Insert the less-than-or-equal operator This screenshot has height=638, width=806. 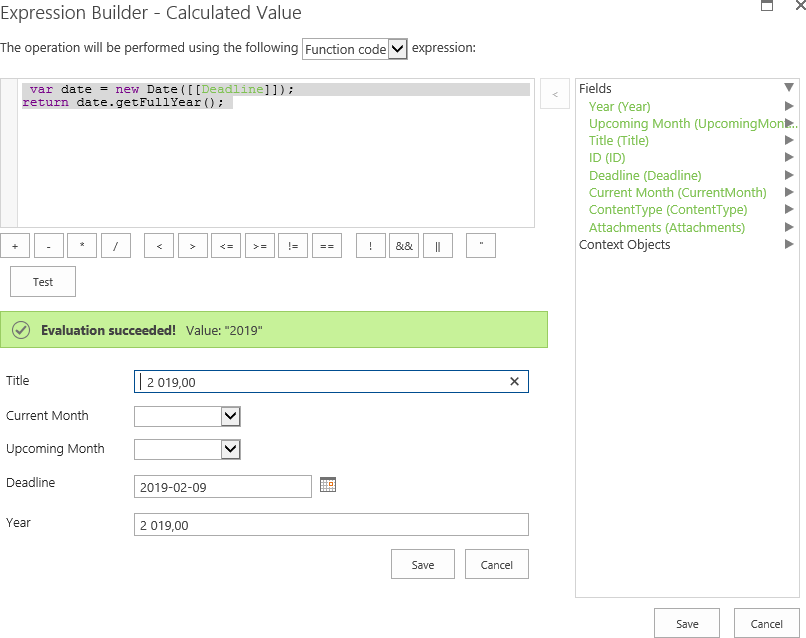[x=226, y=246]
